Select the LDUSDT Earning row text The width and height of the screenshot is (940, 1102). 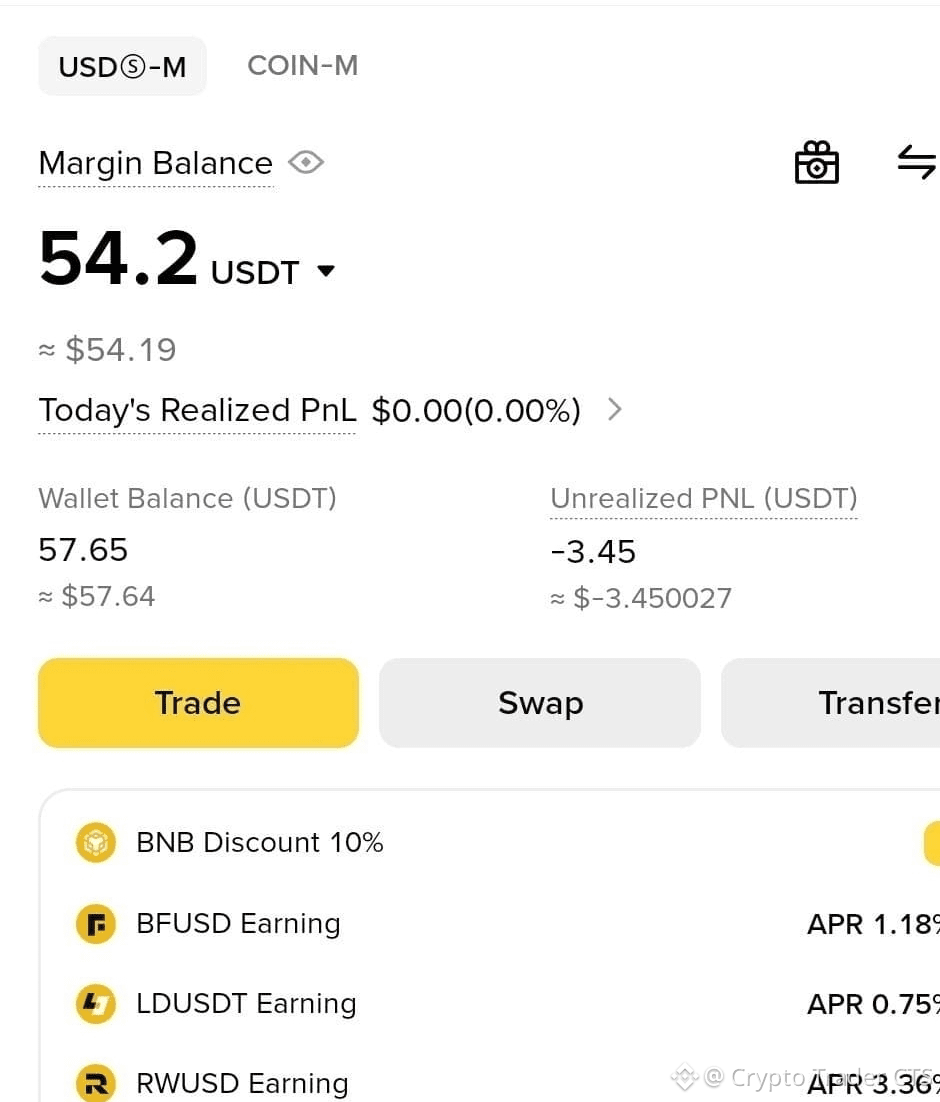(246, 1004)
